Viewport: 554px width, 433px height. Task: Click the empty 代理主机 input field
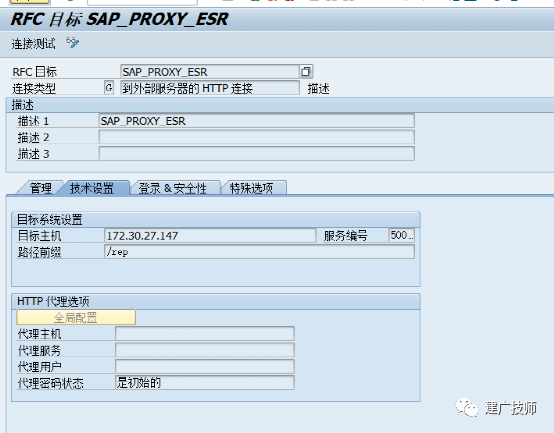coord(205,333)
